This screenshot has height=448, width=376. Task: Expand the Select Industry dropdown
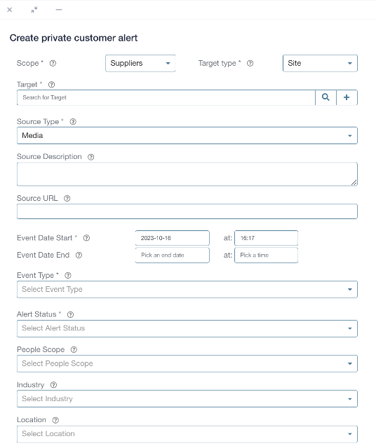click(187, 399)
